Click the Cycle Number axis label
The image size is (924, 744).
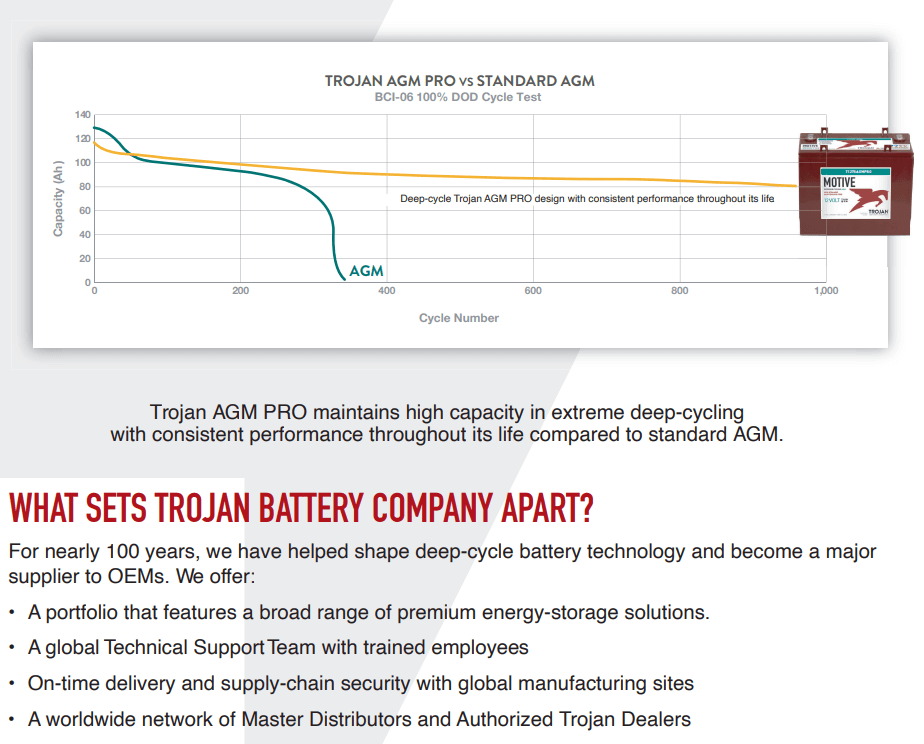(458, 318)
